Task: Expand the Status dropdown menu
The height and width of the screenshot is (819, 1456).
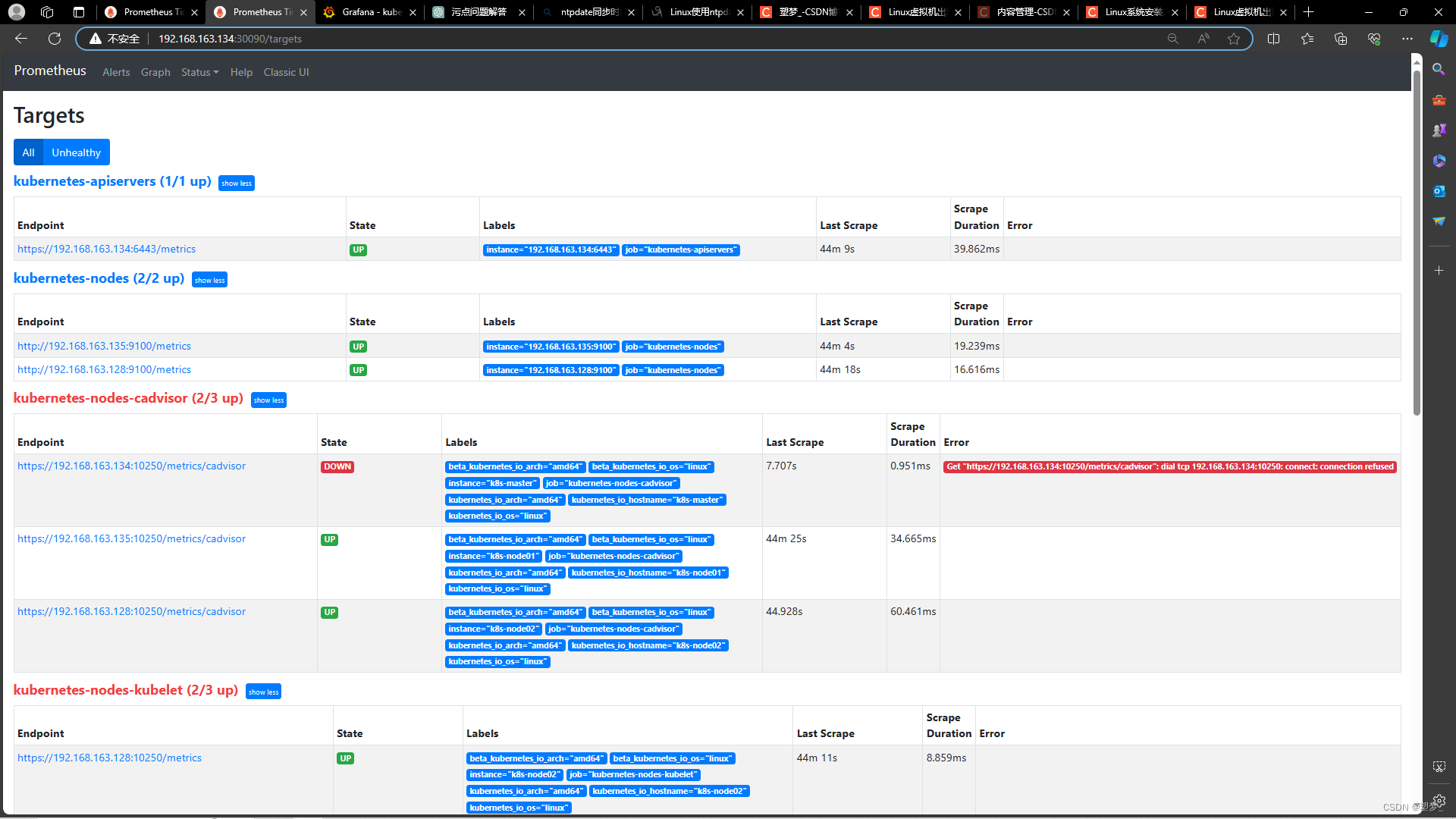Action: 199,72
